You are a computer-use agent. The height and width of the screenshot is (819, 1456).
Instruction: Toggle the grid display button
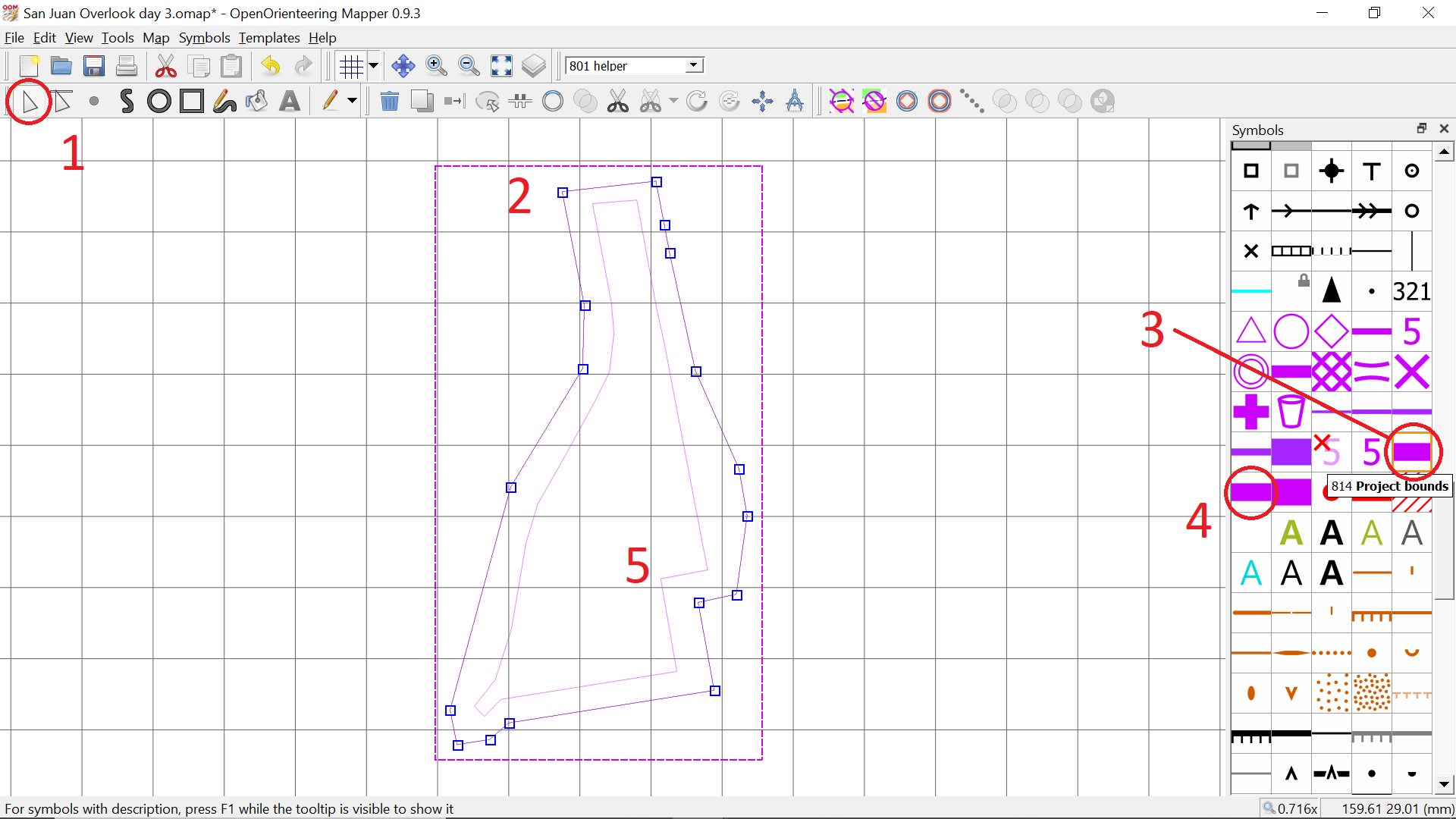pos(351,66)
